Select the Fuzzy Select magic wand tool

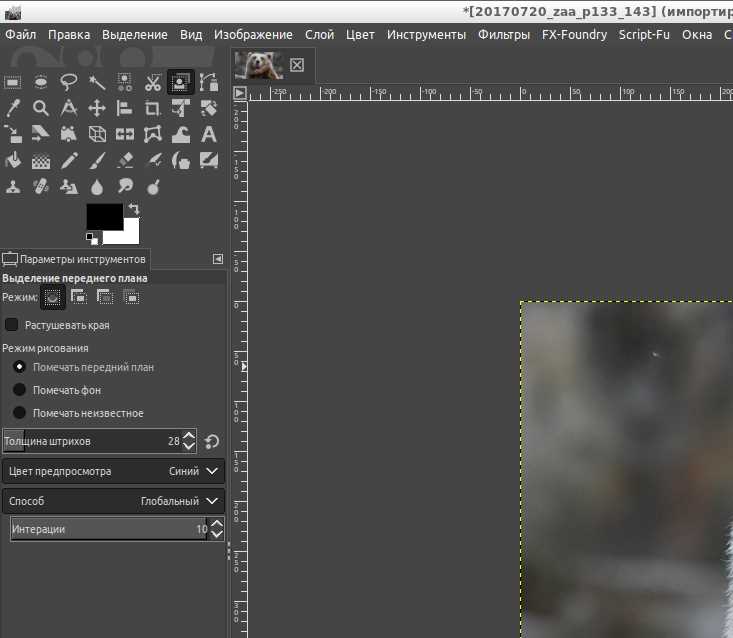pos(97,83)
